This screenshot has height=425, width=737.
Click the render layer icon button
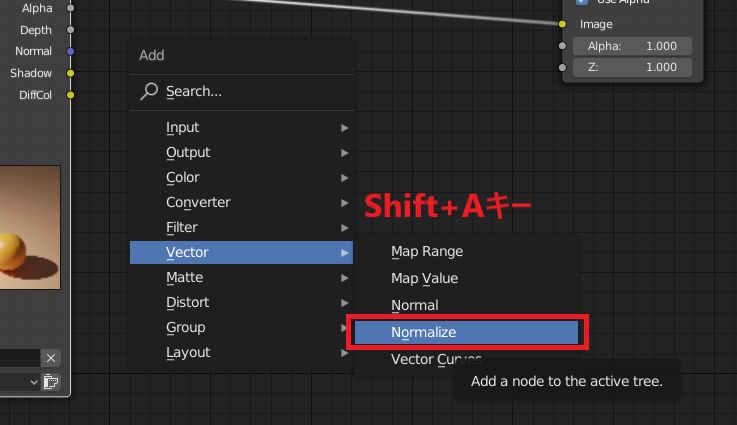coord(51,382)
